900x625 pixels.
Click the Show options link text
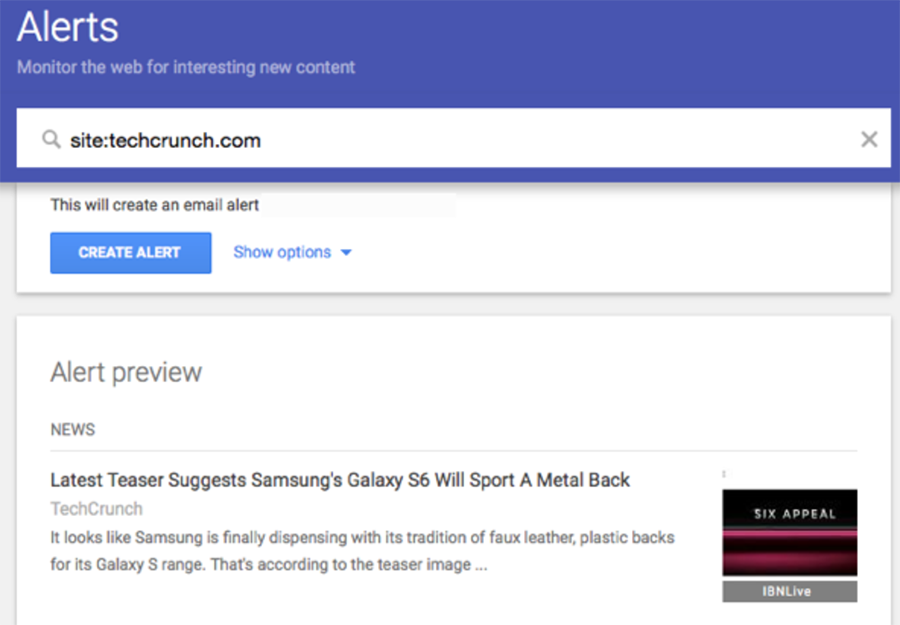[x=282, y=252]
